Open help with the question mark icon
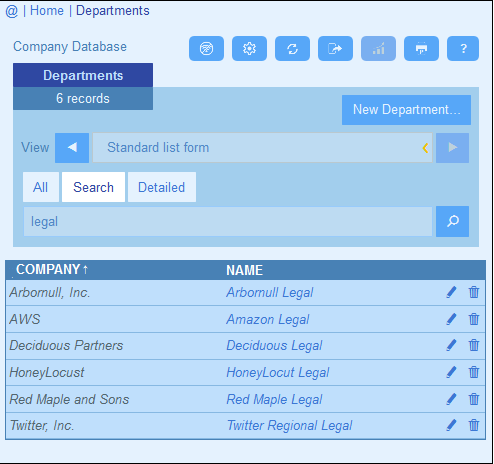This screenshot has width=494, height=464. pos(463,49)
